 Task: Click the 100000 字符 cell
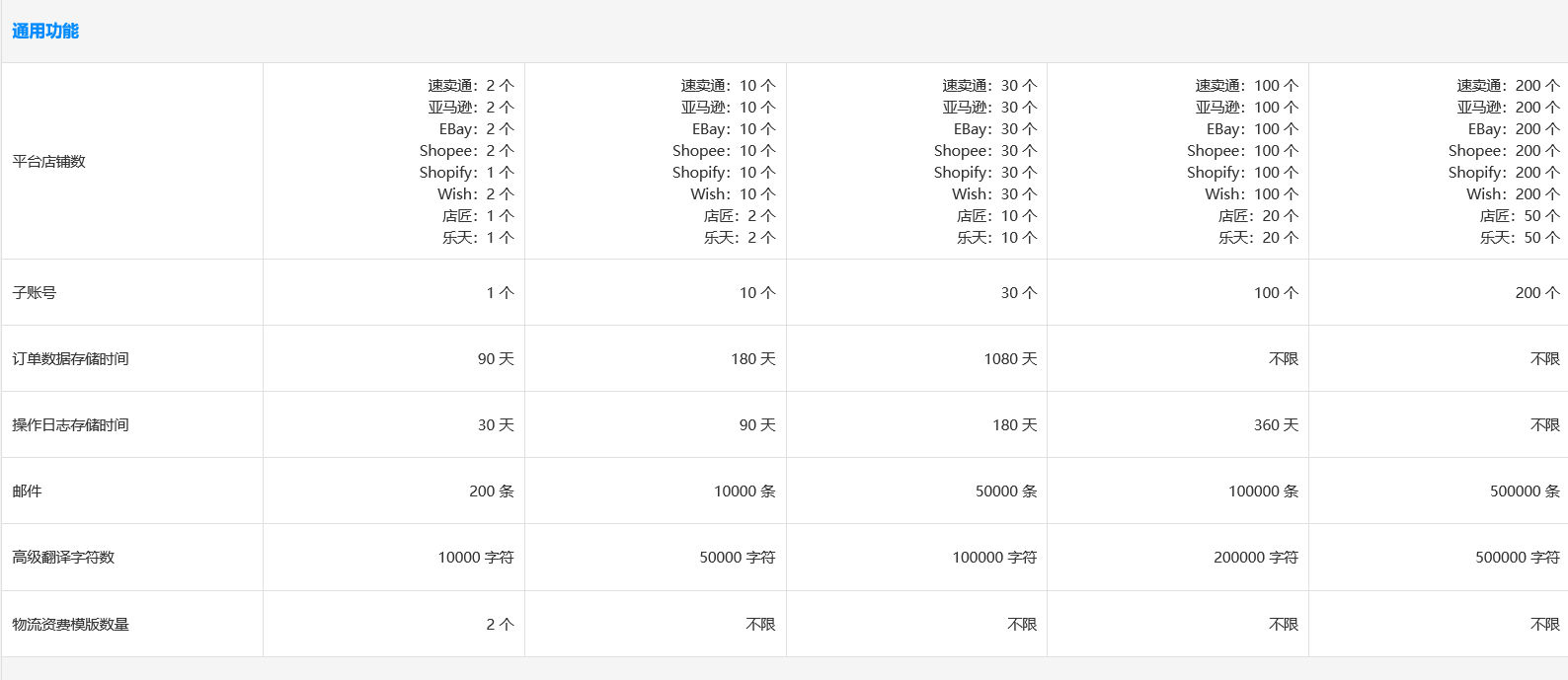(995, 557)
